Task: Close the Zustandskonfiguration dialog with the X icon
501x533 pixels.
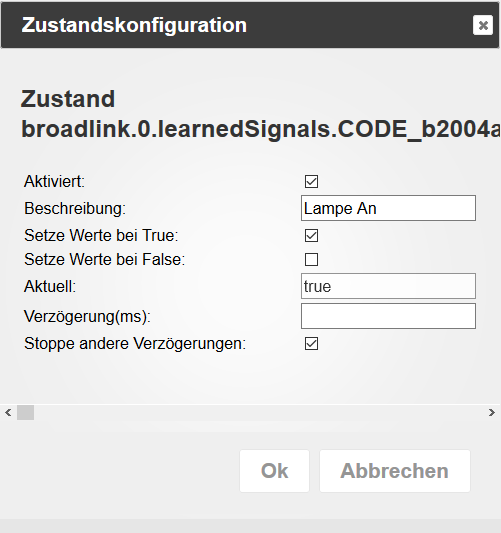Action: [483, 25]
